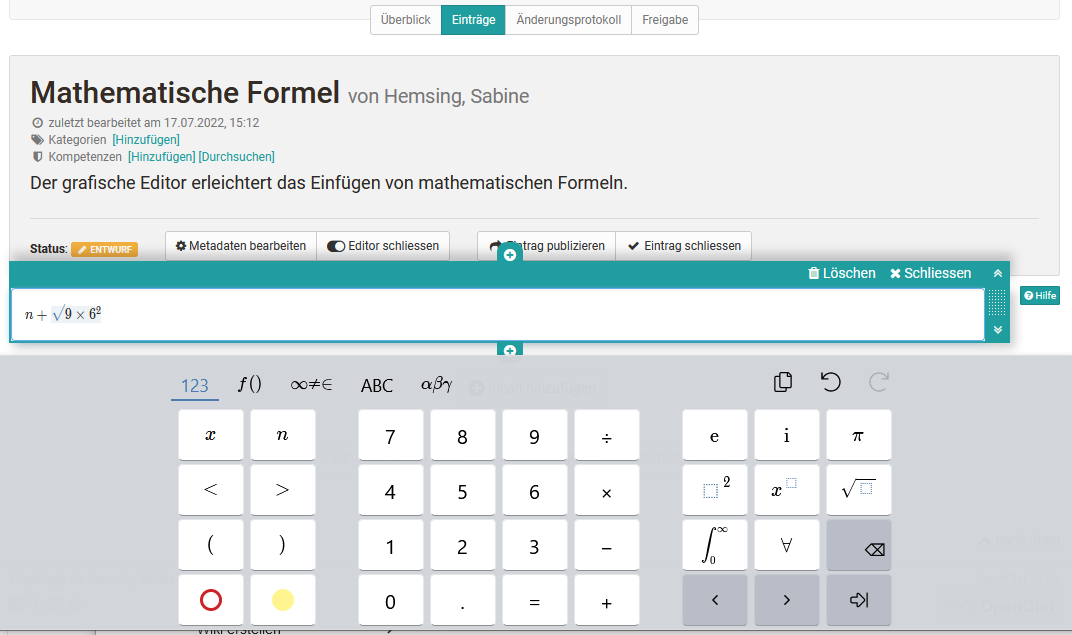Viewport: 1072px width, 635px height.
Task: Switch to the αβγ Greek letters layout
Action: [x=438, y=385]
